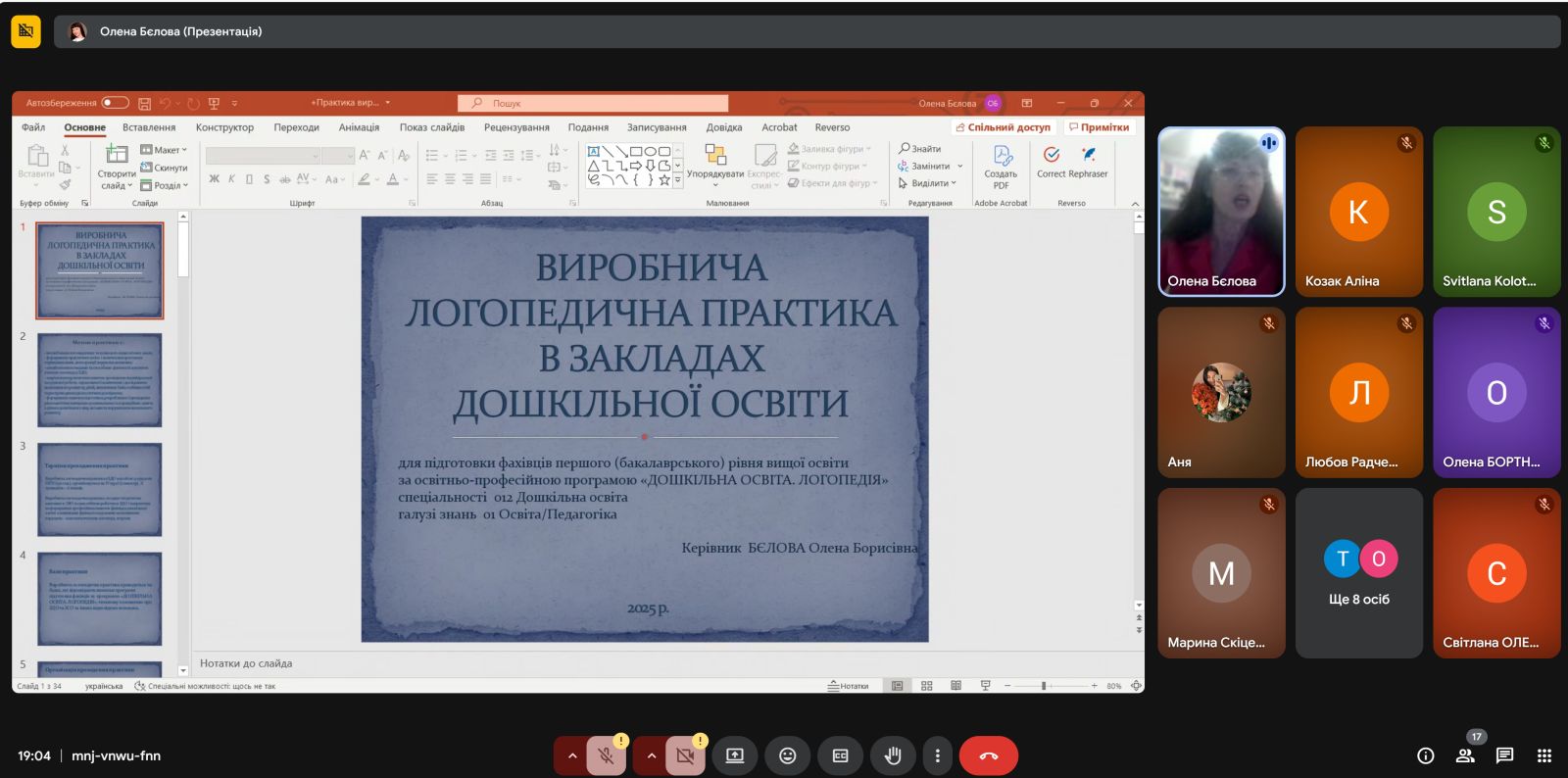Viewport: 1568px width, 778px height.
Task: Turn on closed captions
Action: tap(840, 755)
